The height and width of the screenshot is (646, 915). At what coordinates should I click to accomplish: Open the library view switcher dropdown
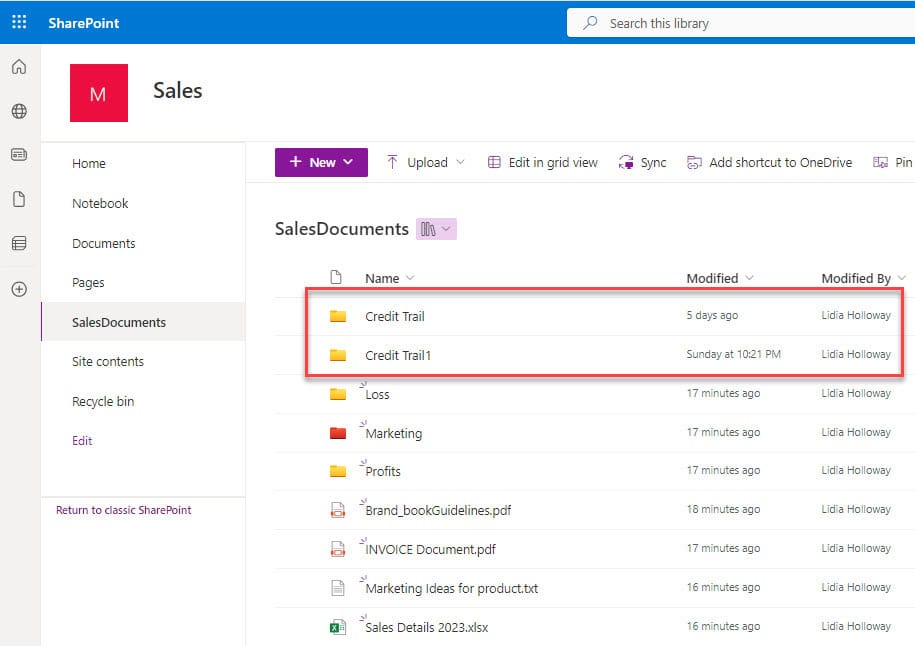436,229
